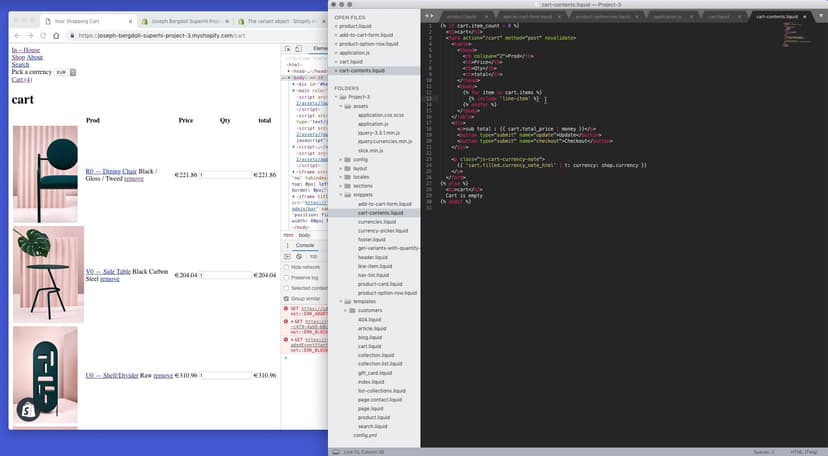Click the Shopify badge in the page corner
828x456 pixels.
pyautogui.click(x=27, y=410)
